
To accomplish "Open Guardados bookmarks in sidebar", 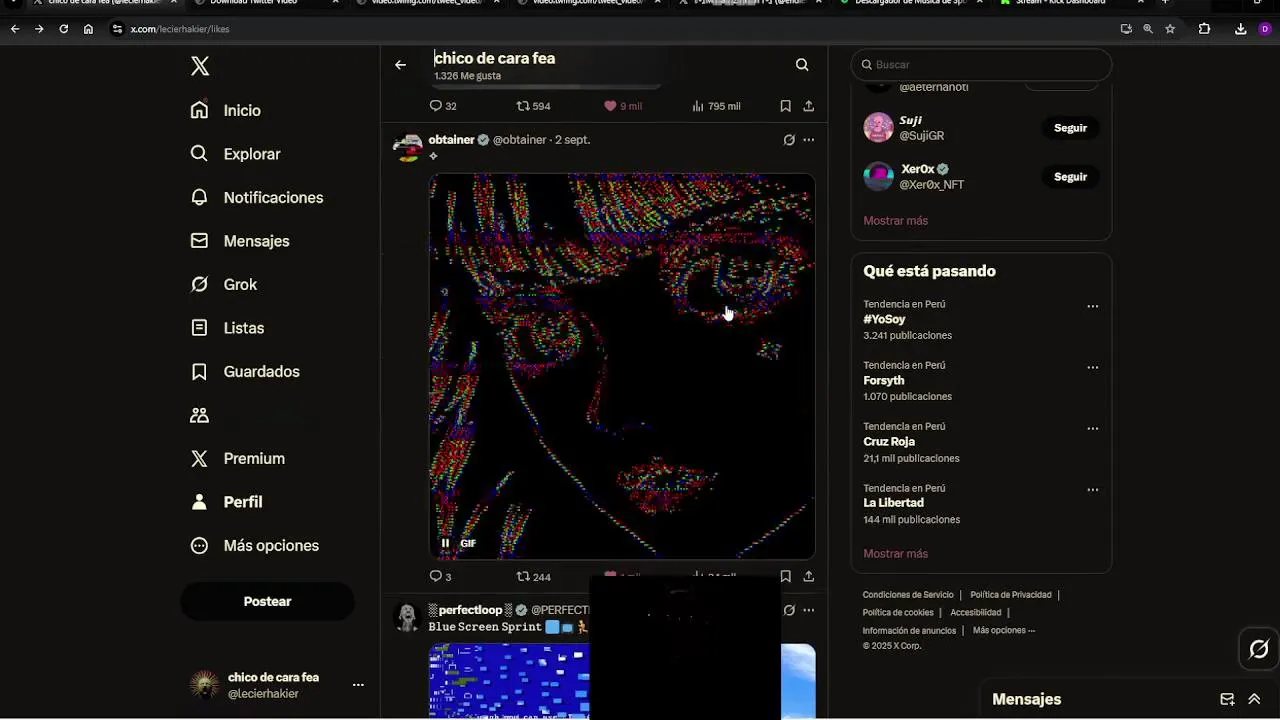I will (x=245, y=371).
